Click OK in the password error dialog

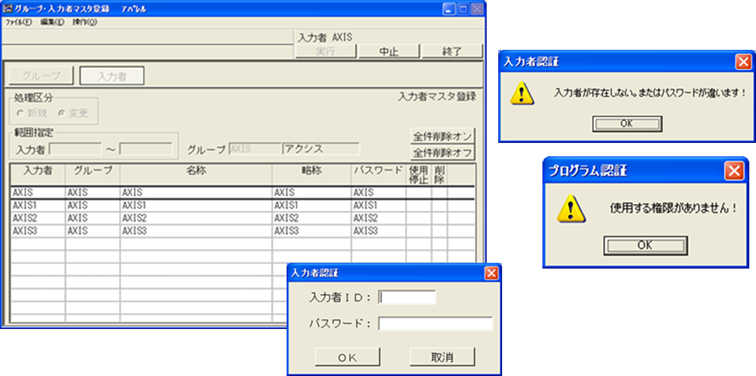coord(627,124)
